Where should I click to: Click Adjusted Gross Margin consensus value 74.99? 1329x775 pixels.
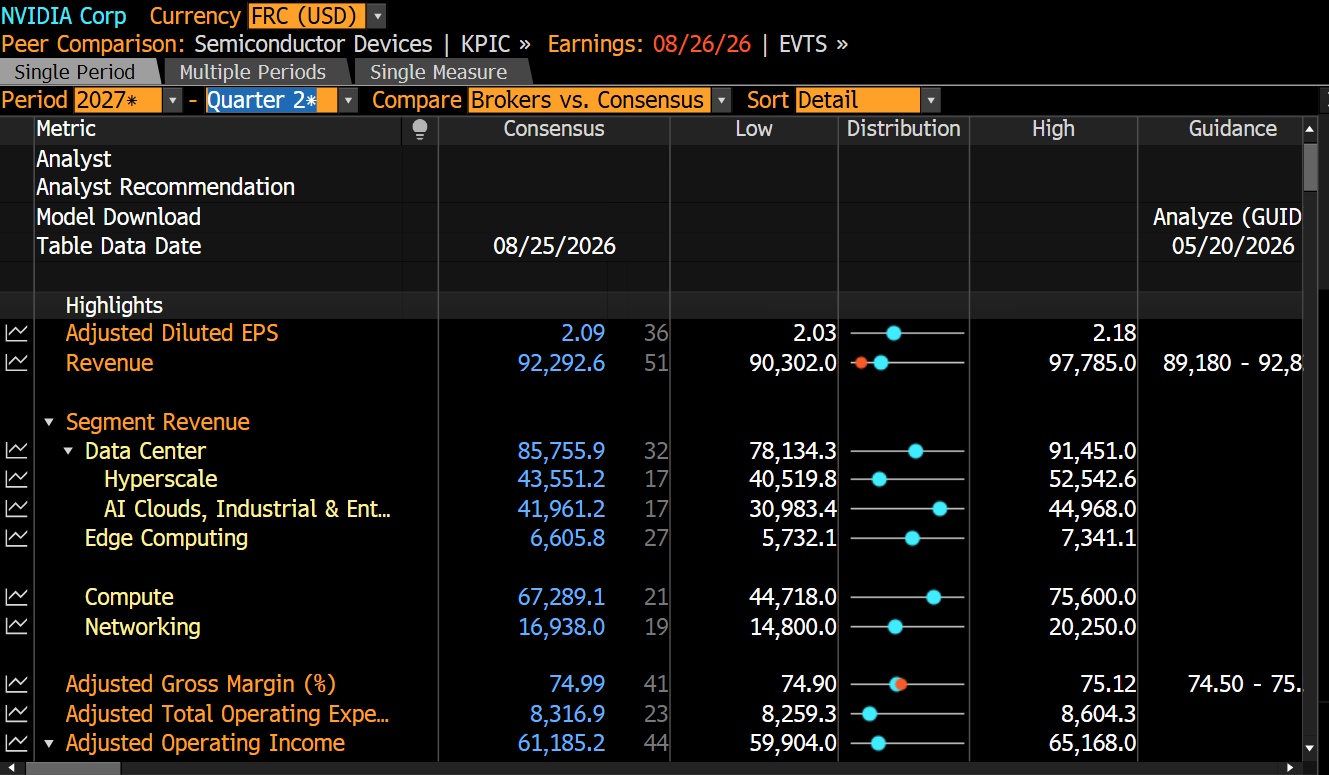[577, 684]
